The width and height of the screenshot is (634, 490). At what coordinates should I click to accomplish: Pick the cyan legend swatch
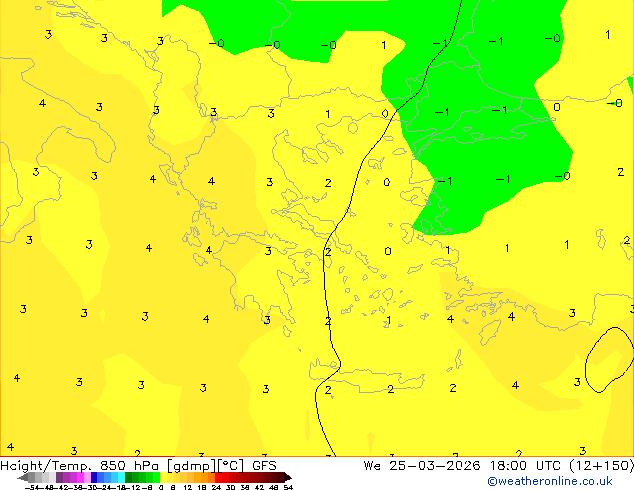(x=122, y=477)
